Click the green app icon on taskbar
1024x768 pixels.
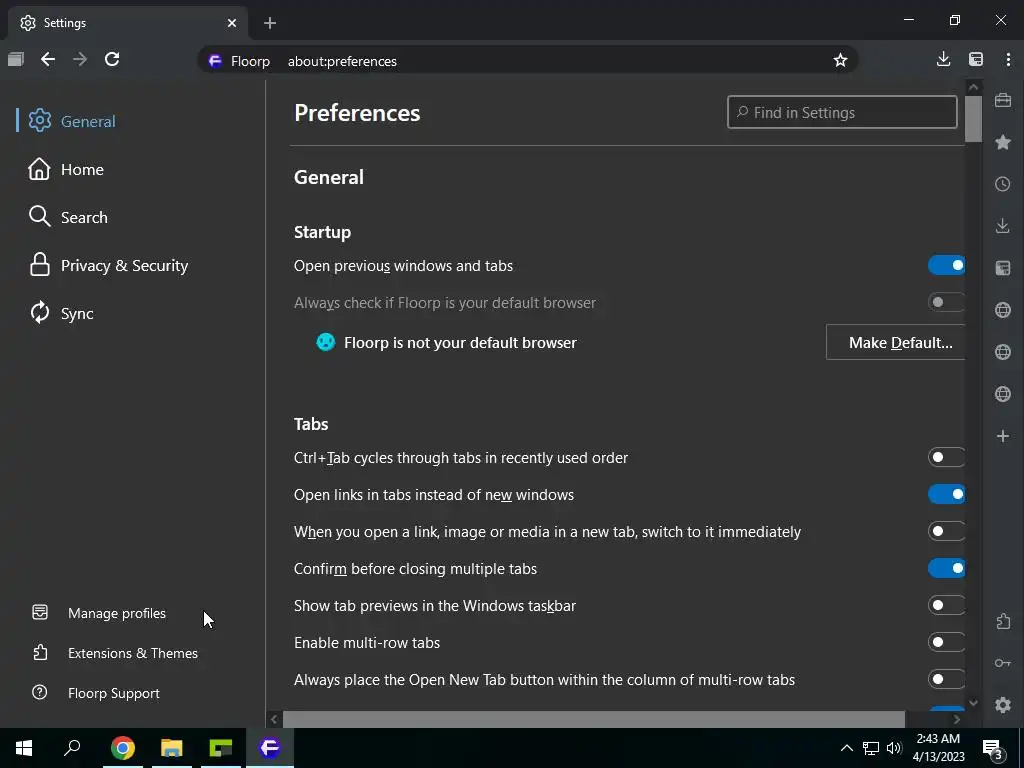tap(221, 747)
